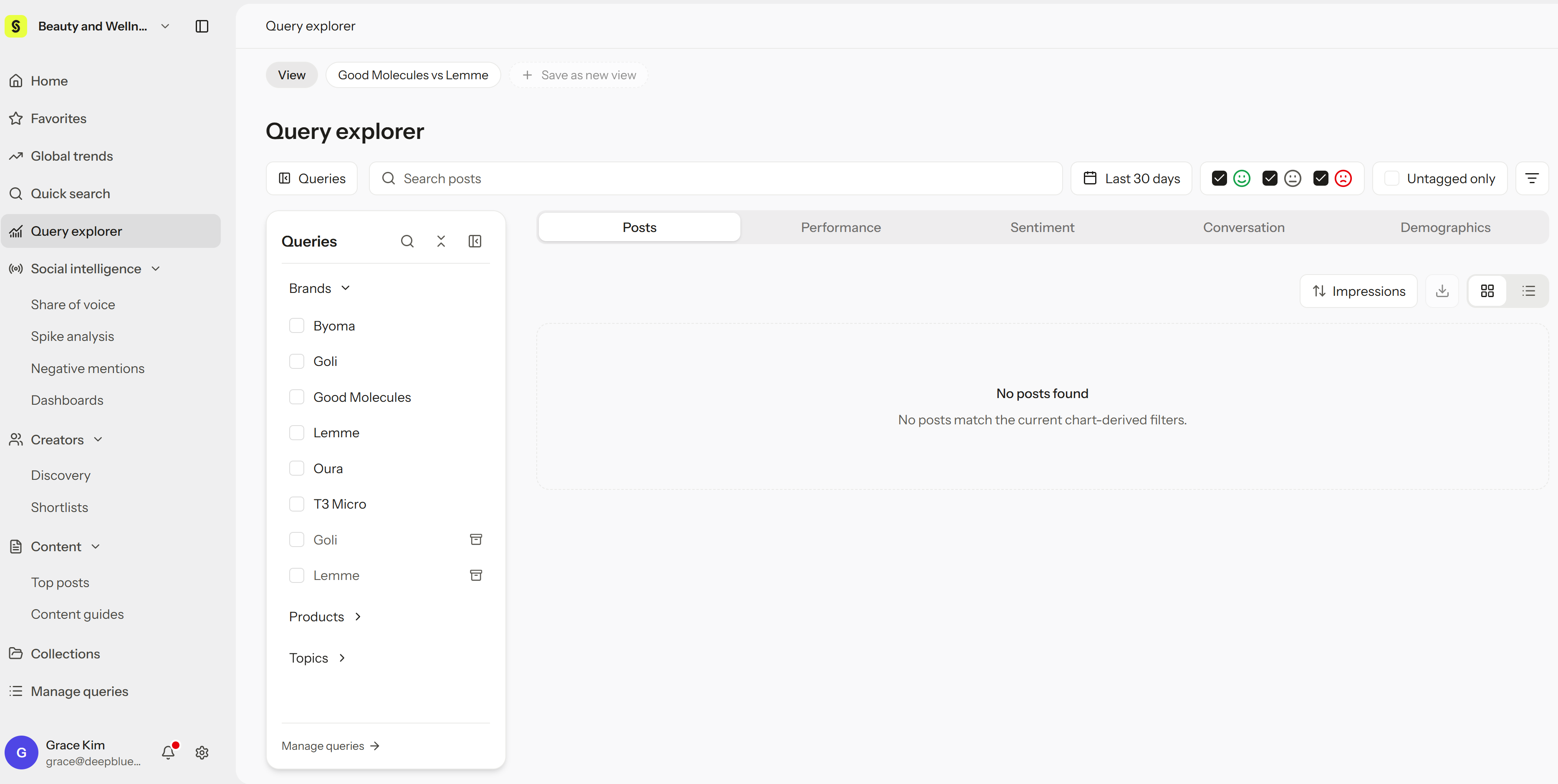This screenshot has height=784, width=1558.
Task: Select Query explorer in sidebar
Action: coord(111,231)
